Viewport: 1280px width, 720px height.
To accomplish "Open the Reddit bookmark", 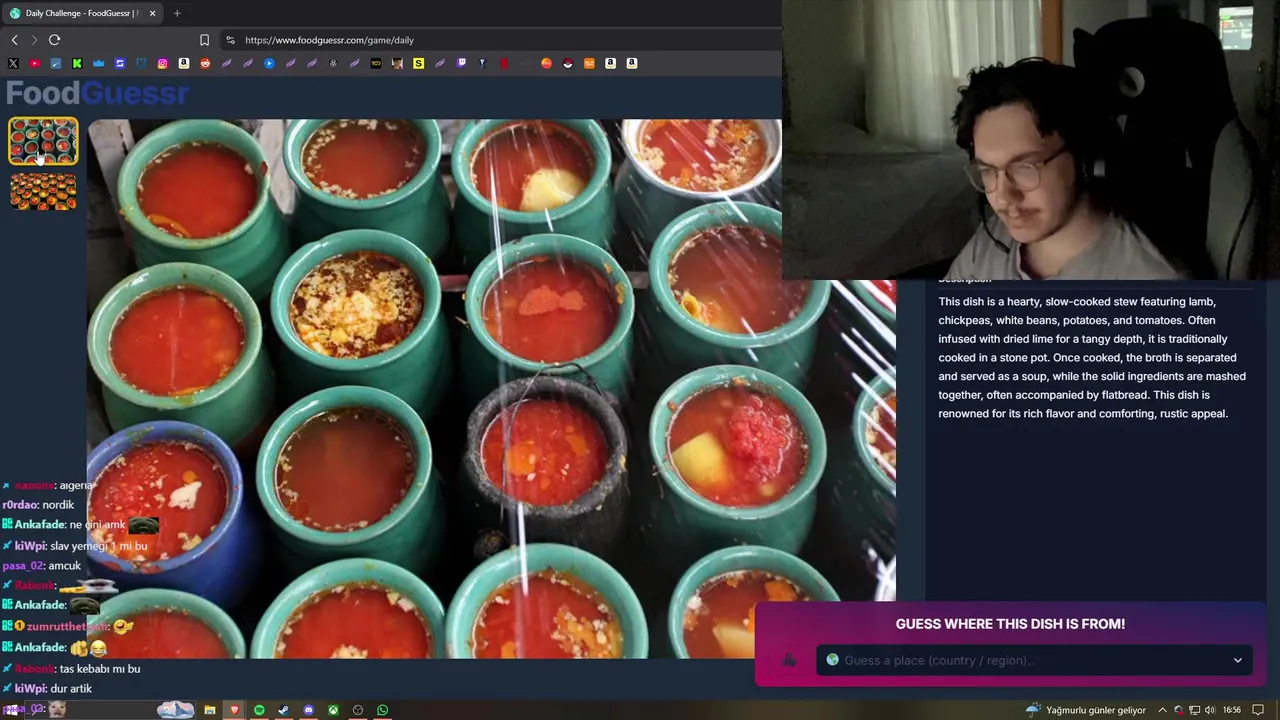I will point(205,63).
